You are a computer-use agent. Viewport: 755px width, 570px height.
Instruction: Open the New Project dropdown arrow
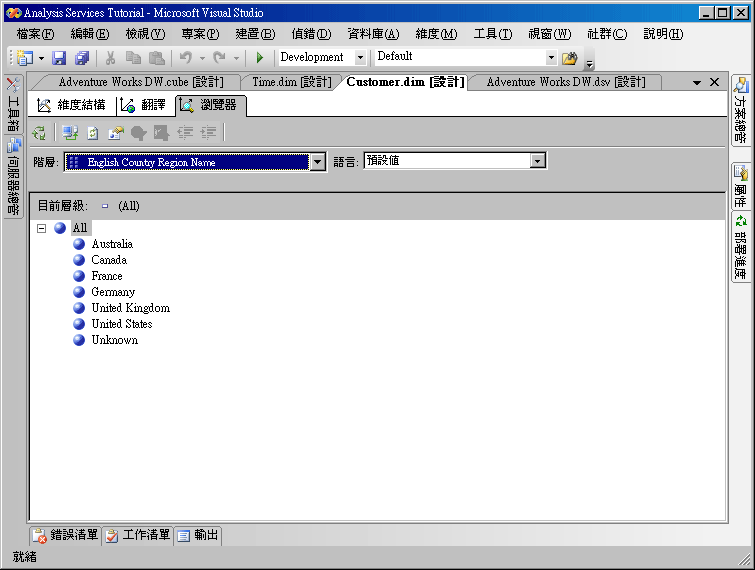click(41, 58)
